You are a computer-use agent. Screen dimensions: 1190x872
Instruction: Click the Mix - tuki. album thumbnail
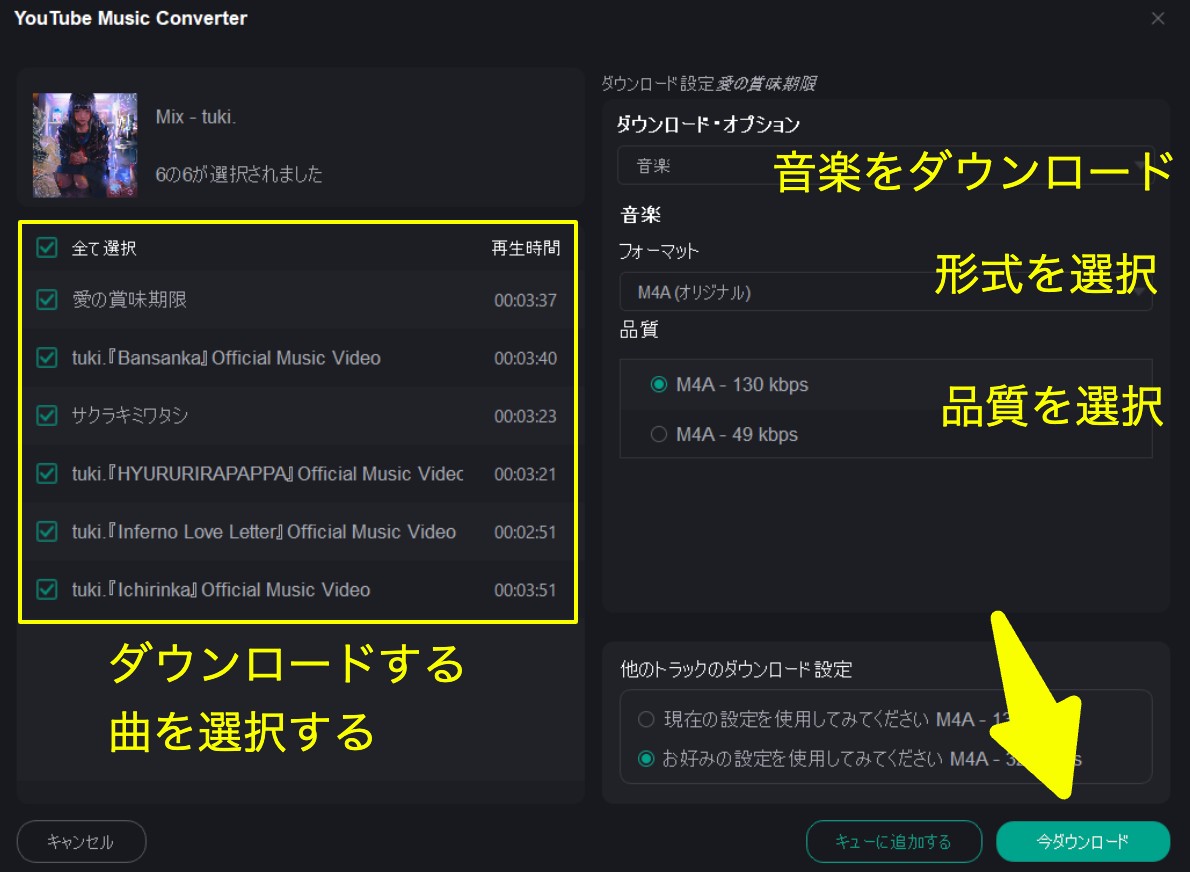pos(85,145)
